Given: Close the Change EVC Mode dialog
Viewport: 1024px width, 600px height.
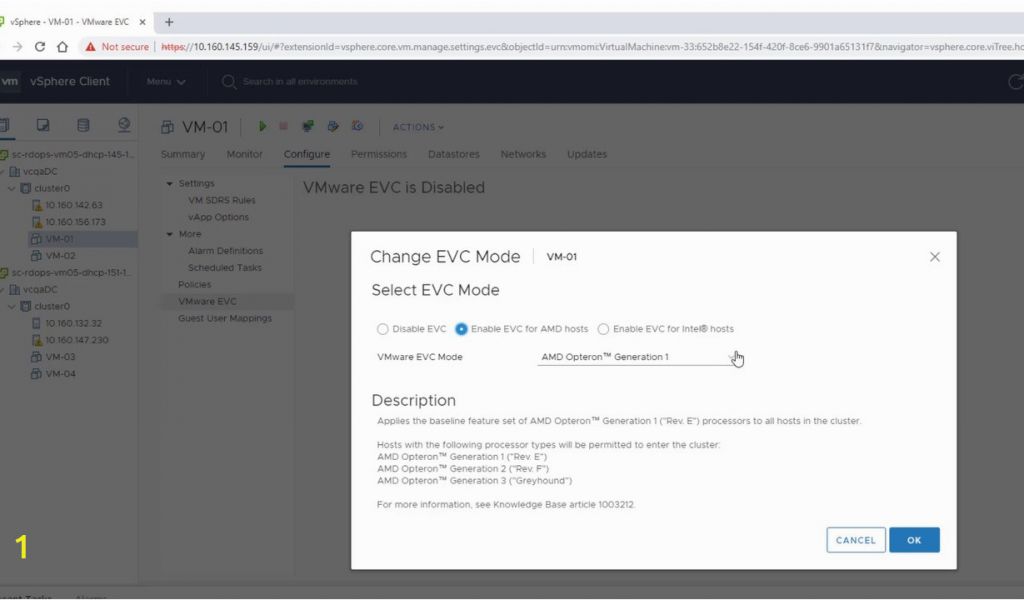Looking at the screenshot, I should tap(935, 257).
